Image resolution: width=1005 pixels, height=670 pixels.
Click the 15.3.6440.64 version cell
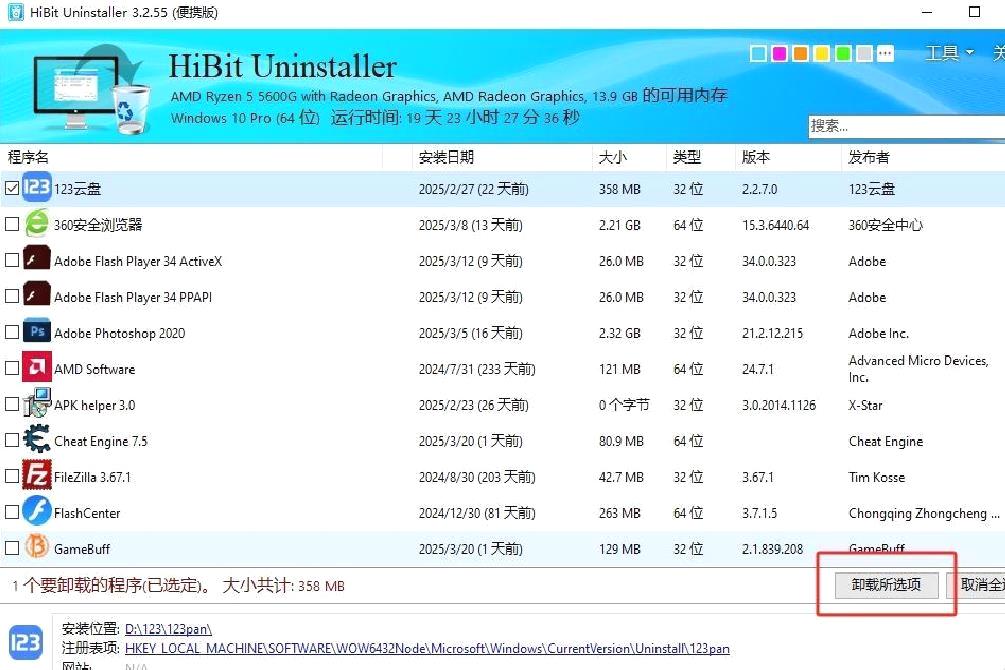776,225
